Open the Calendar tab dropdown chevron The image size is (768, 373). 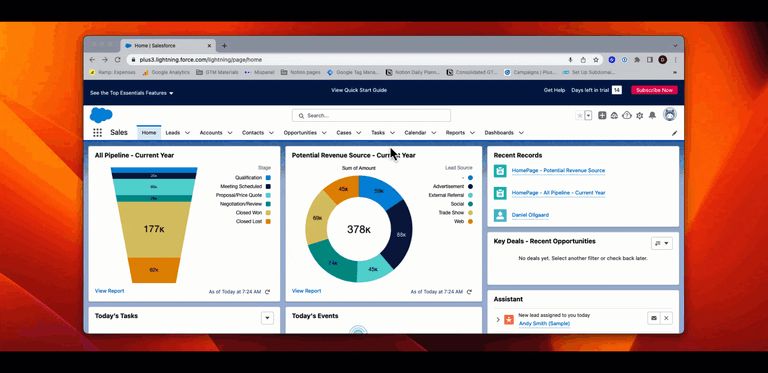coord(433,133)
